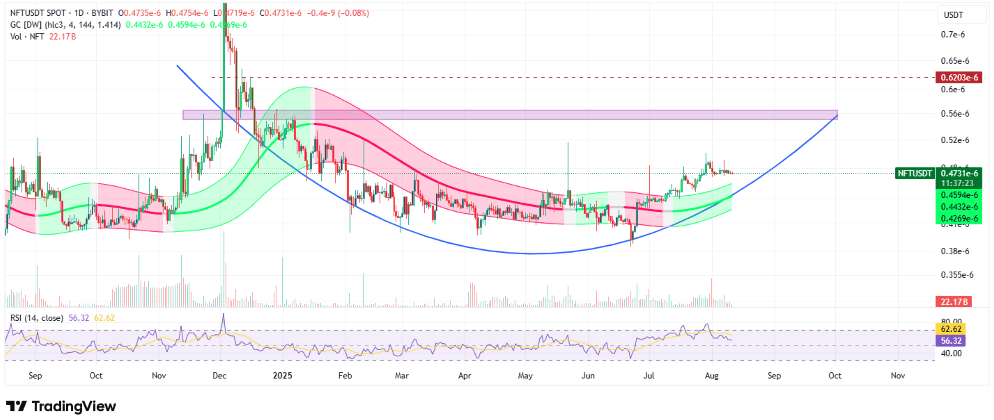Click the green NFTUSDT last-price axis label
Viewport: 994px width, 420px height.
[915, 173]
